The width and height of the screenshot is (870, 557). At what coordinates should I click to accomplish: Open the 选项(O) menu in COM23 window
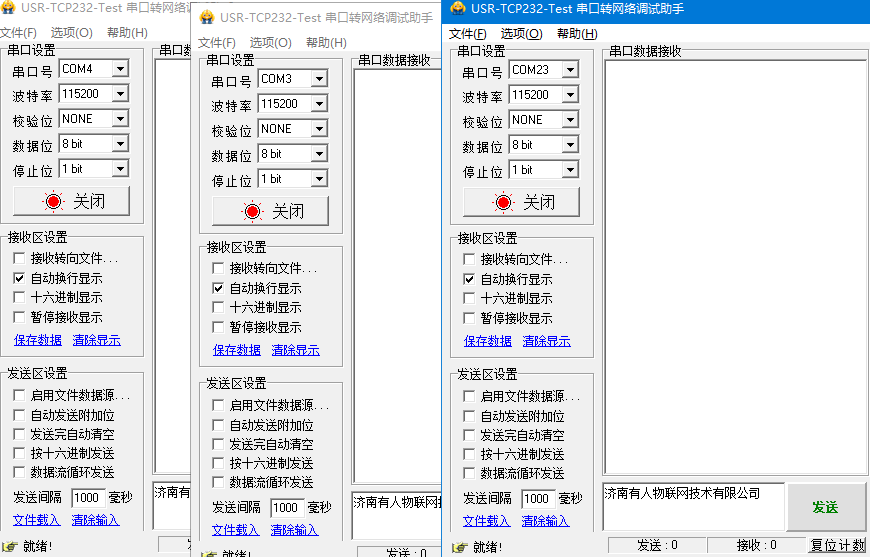point(521,34)
